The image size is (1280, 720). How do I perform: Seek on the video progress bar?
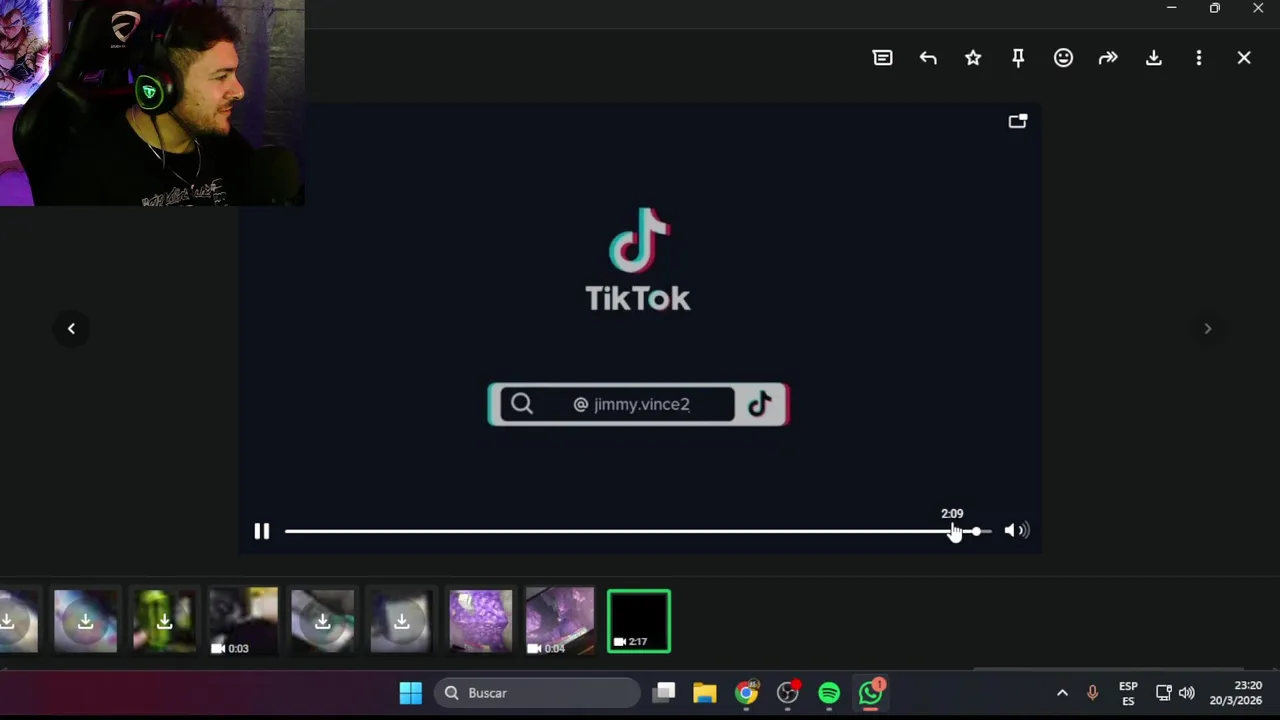coord(638,531)
